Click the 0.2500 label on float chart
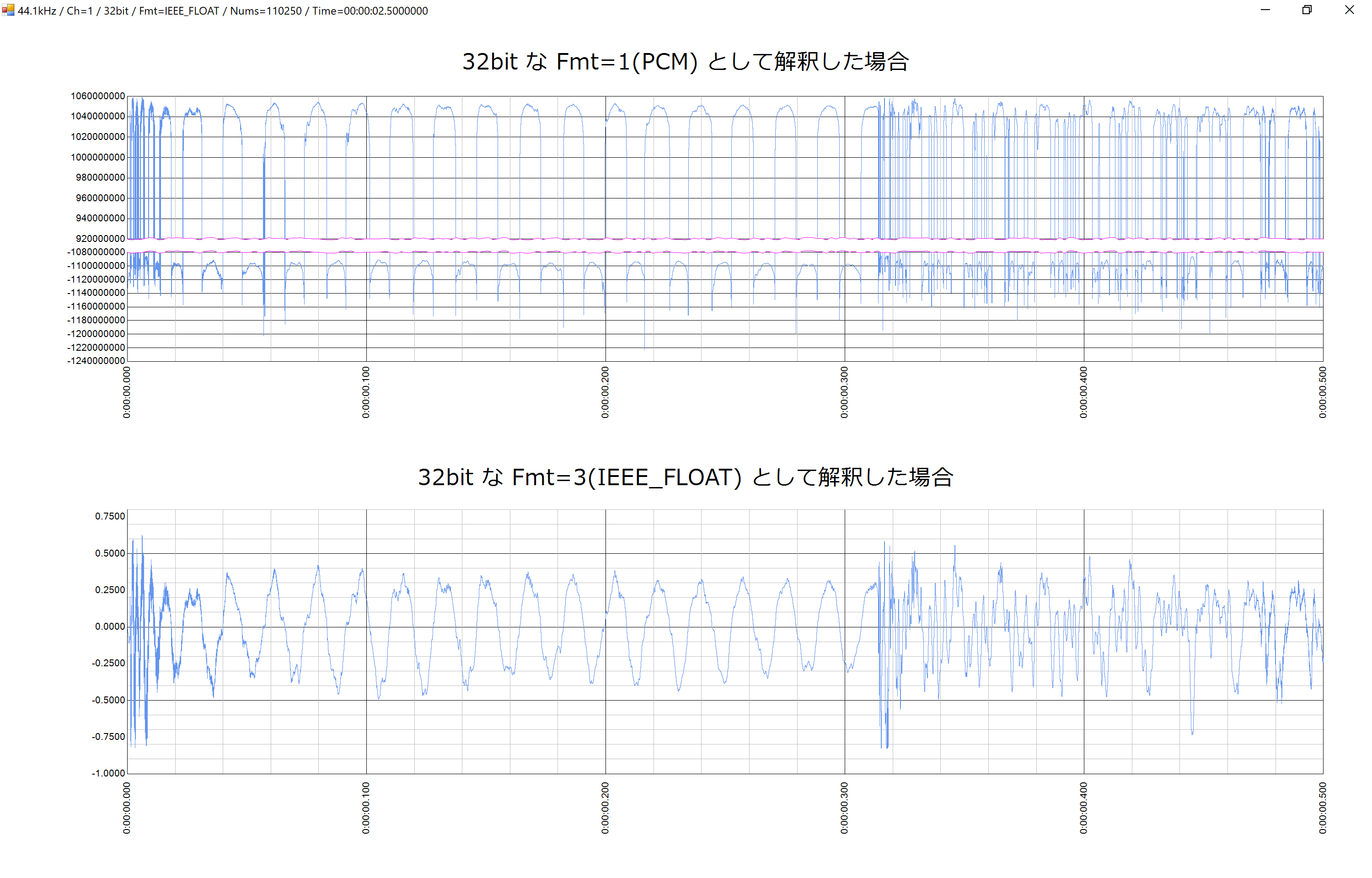Viewport: 1372px width, 878px height. click(x=110, y=590)
